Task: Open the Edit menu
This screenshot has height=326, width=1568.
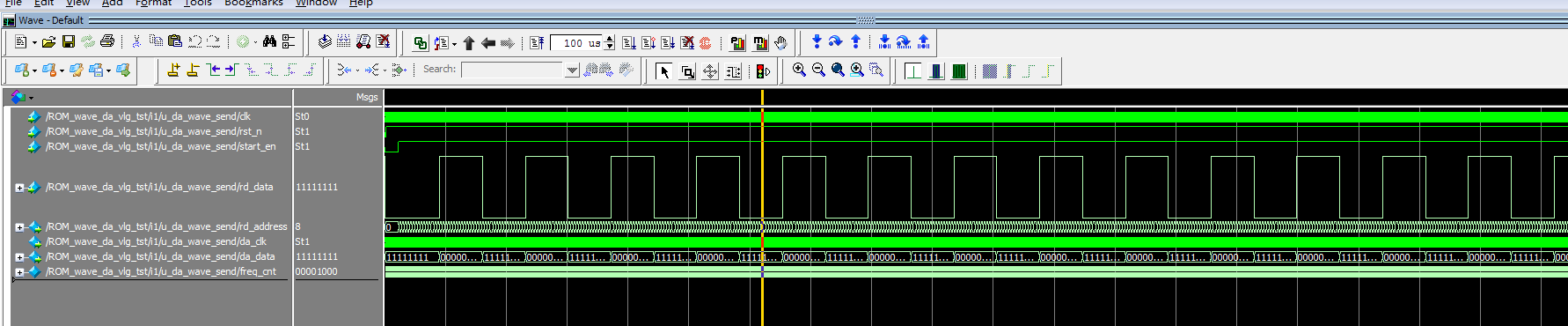Action: [x=44, y=3]
